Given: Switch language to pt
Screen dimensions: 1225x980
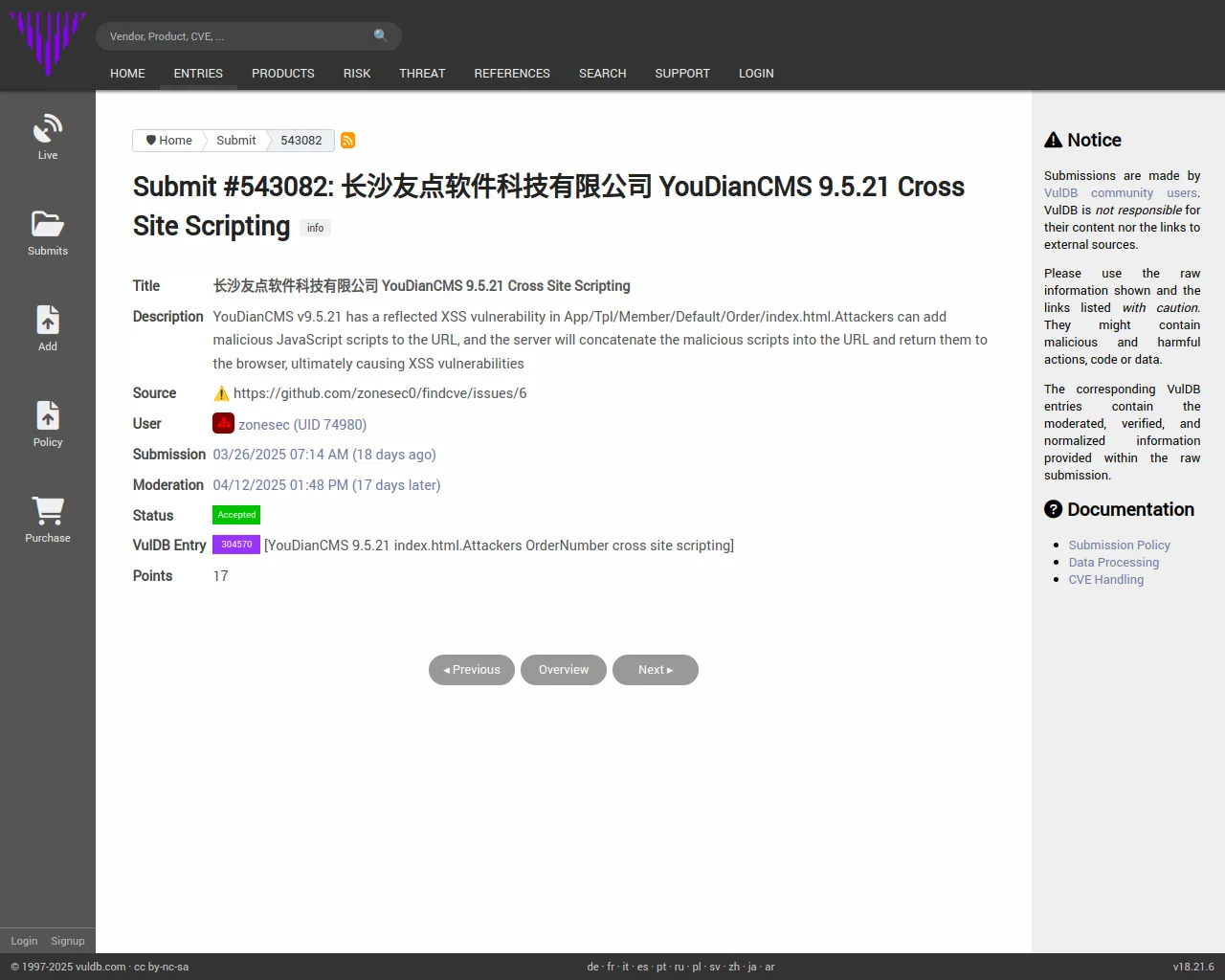Looking at the screenshot, I should [x=661, y=967].
